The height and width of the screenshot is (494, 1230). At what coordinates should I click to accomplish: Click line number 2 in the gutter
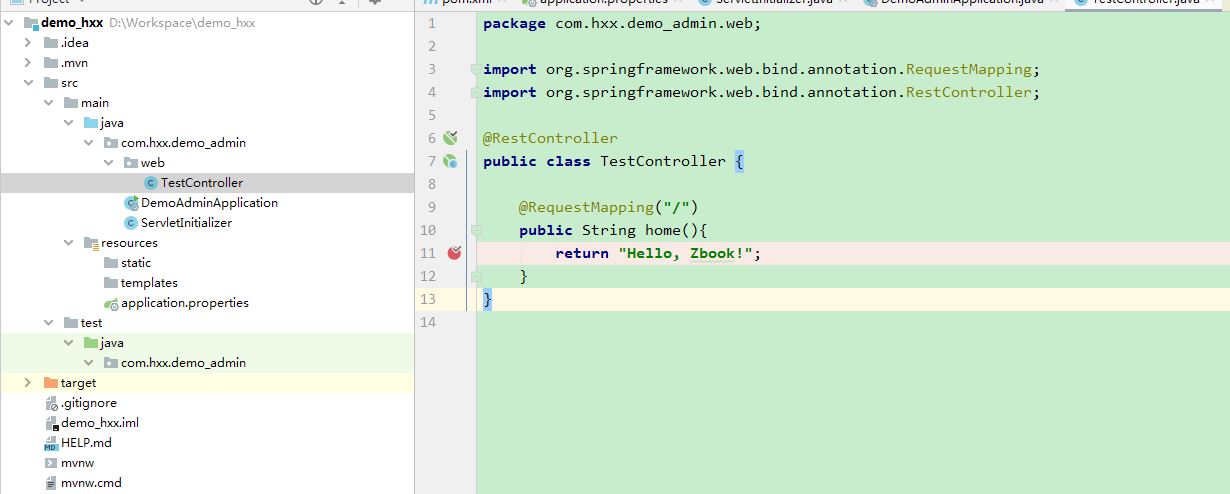tap(431, 46)
